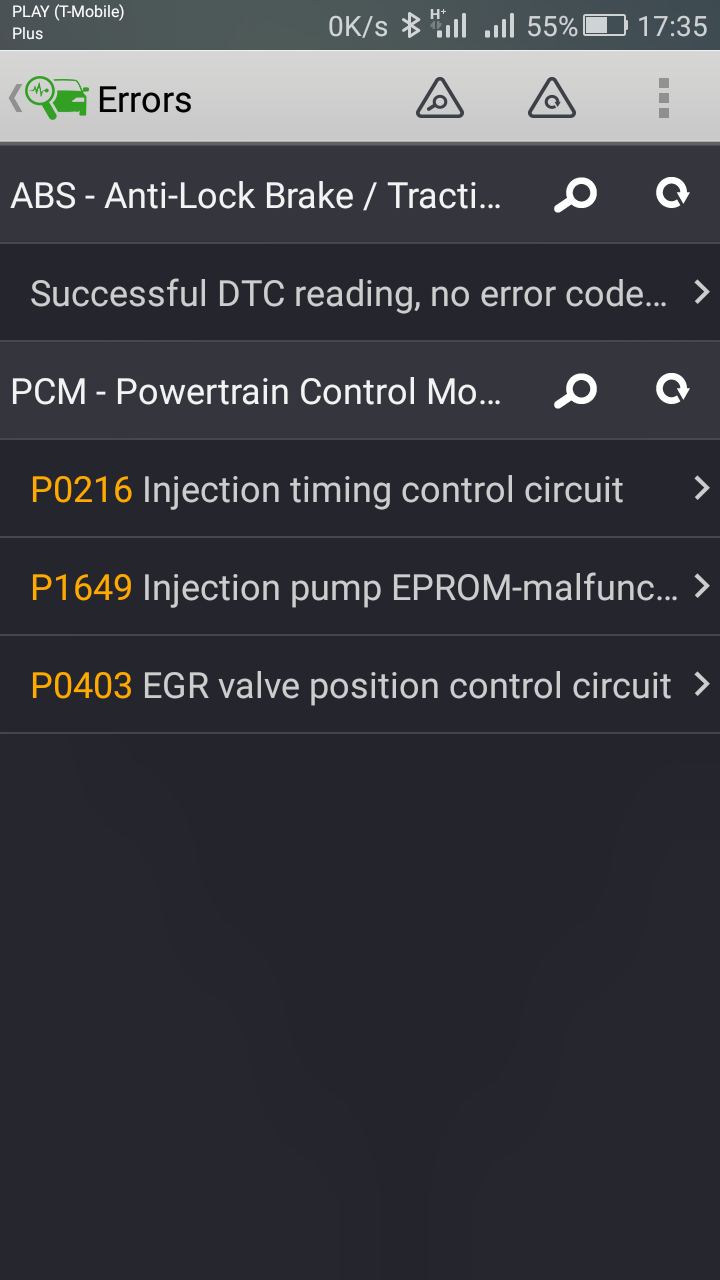720x1280 pixels.
Task: Tap the Bluetooth icon in the status bar
Action: tap(410, 26)
